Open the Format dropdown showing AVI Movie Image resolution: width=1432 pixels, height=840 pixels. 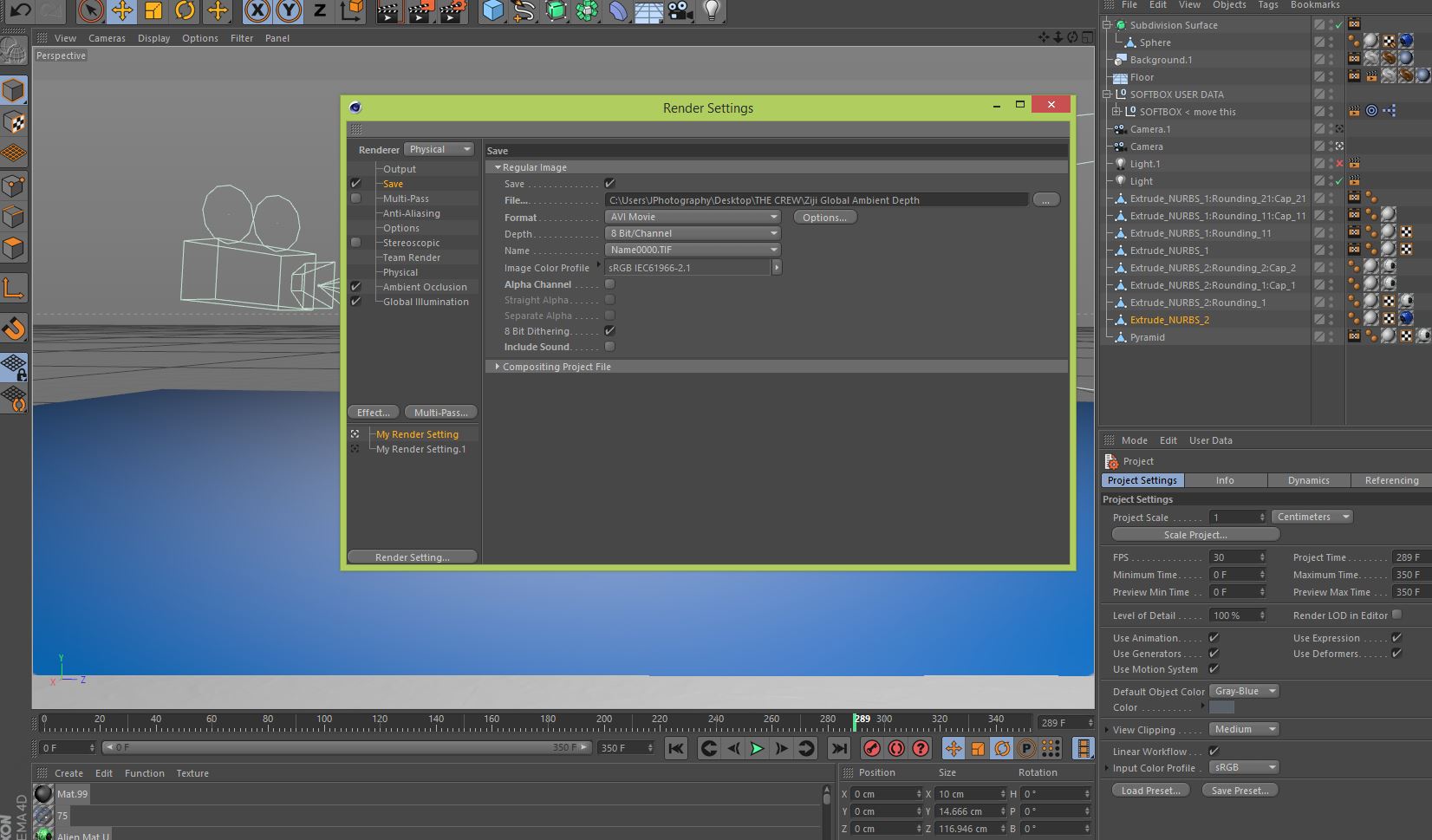(693, 218)
